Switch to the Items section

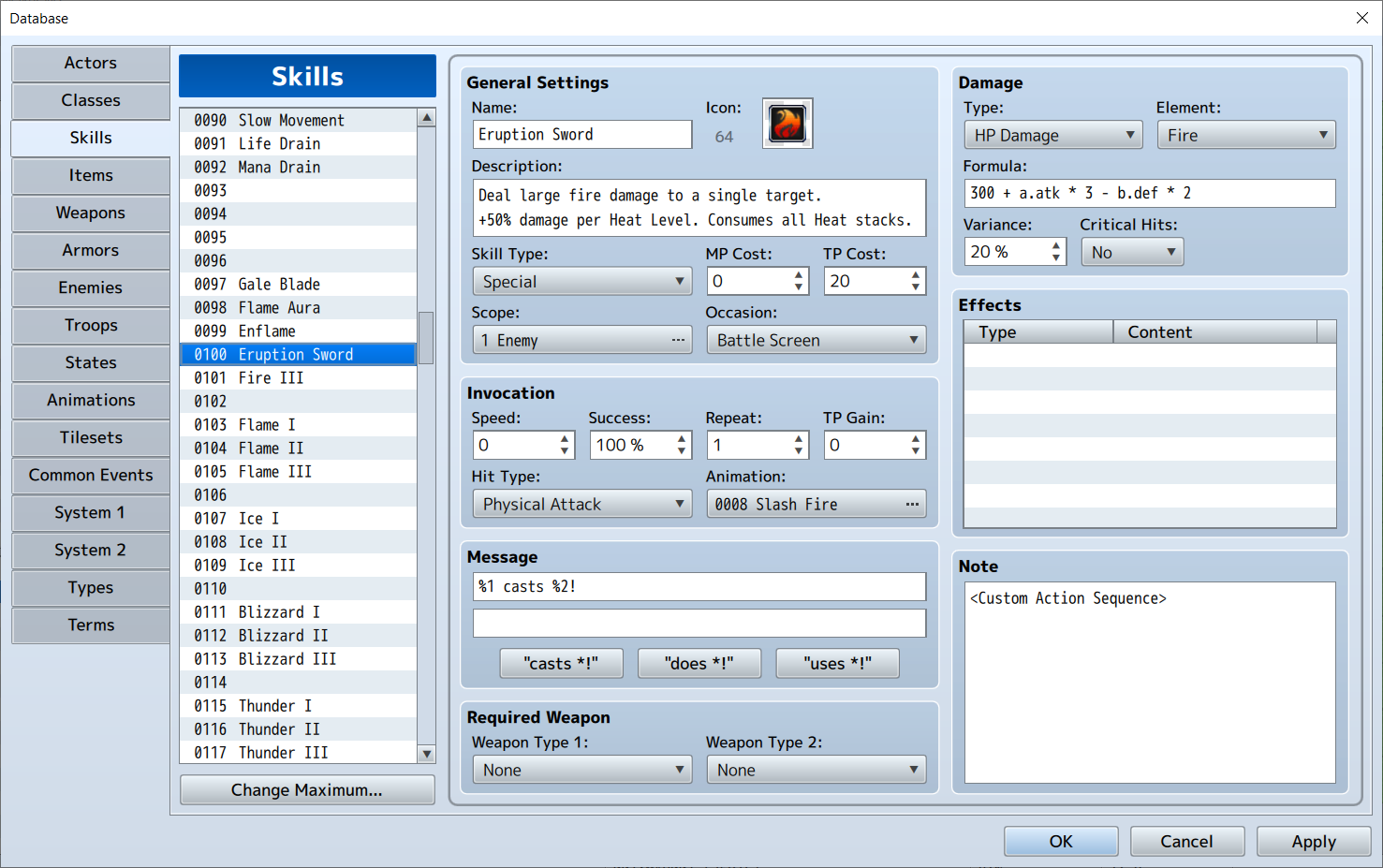pyautogui.click(x=90, y=175)
